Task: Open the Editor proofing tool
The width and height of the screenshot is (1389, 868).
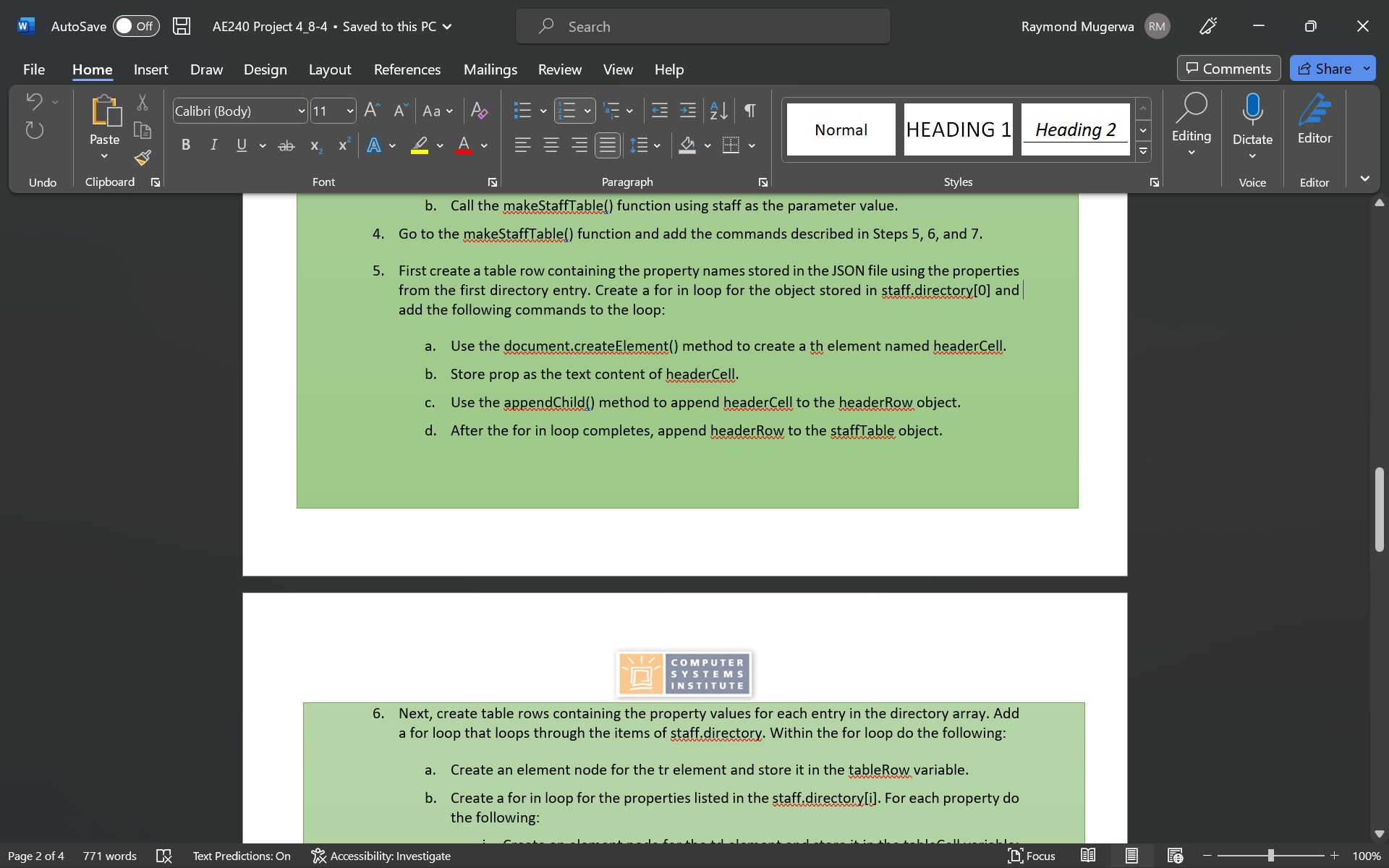Action: click(1314, 121)
